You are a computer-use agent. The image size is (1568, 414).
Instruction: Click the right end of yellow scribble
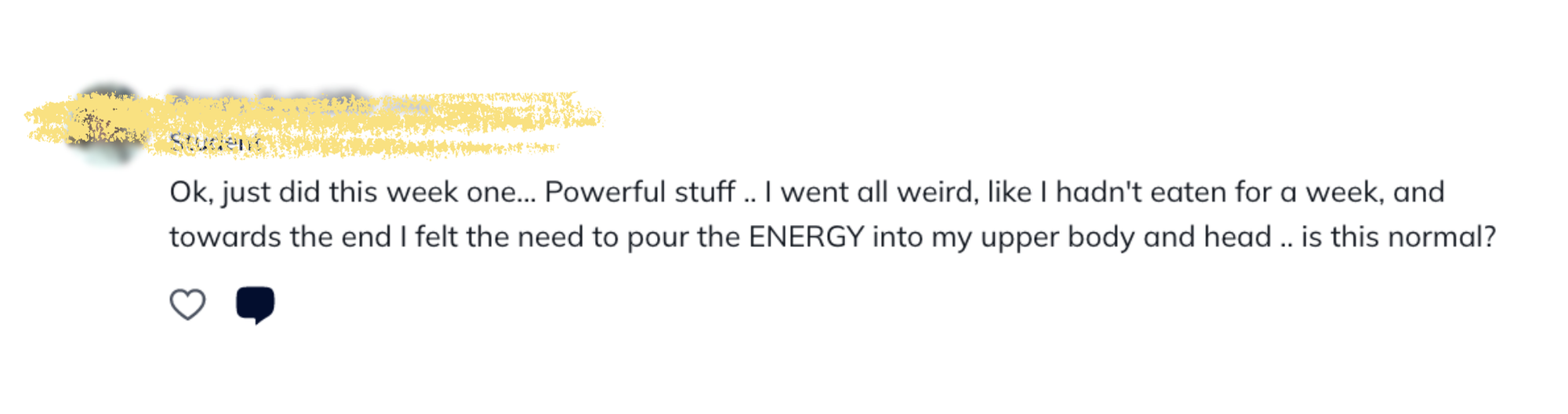tap(594, 118)
